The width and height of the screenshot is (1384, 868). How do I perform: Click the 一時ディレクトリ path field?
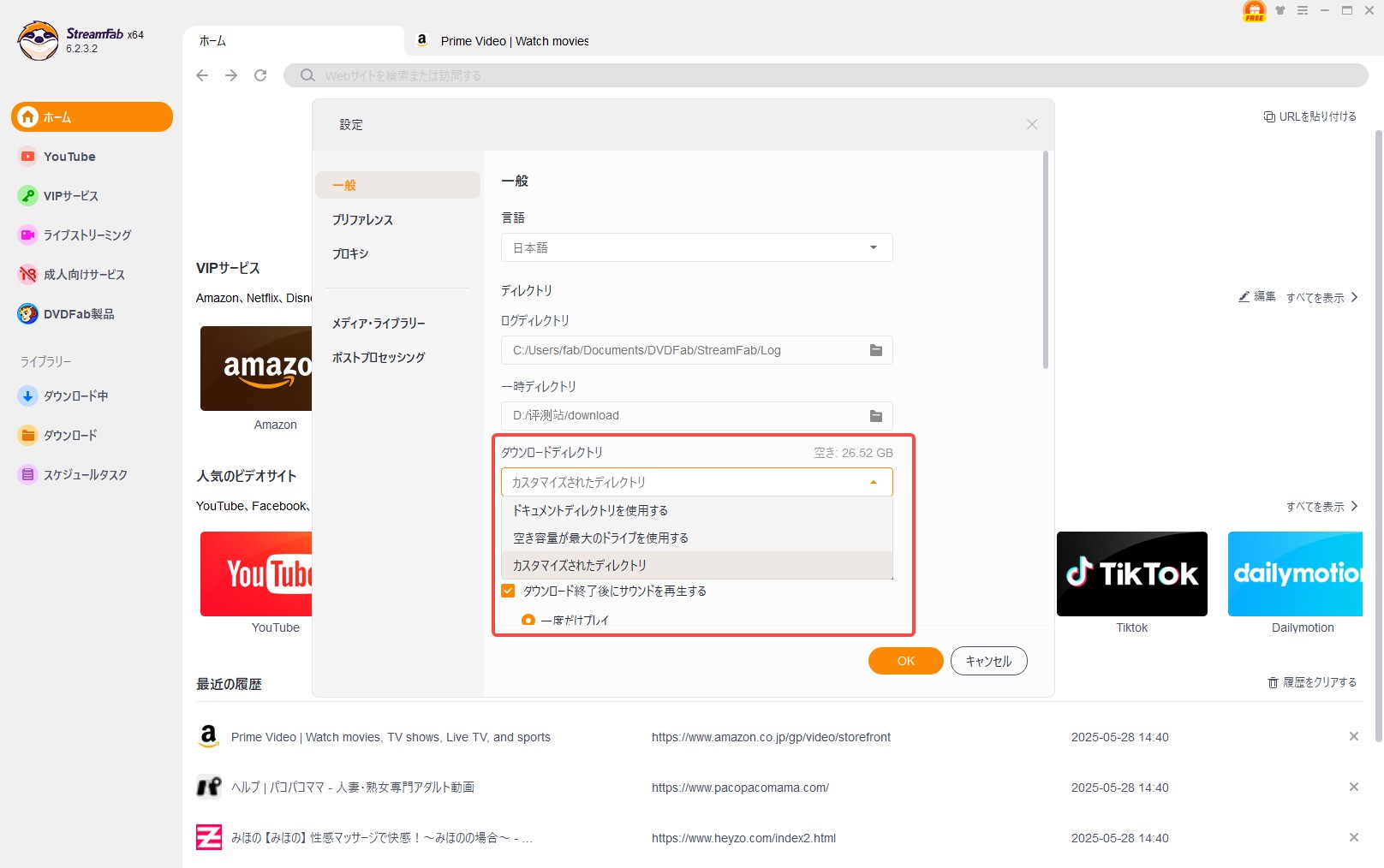coord(696,416)
